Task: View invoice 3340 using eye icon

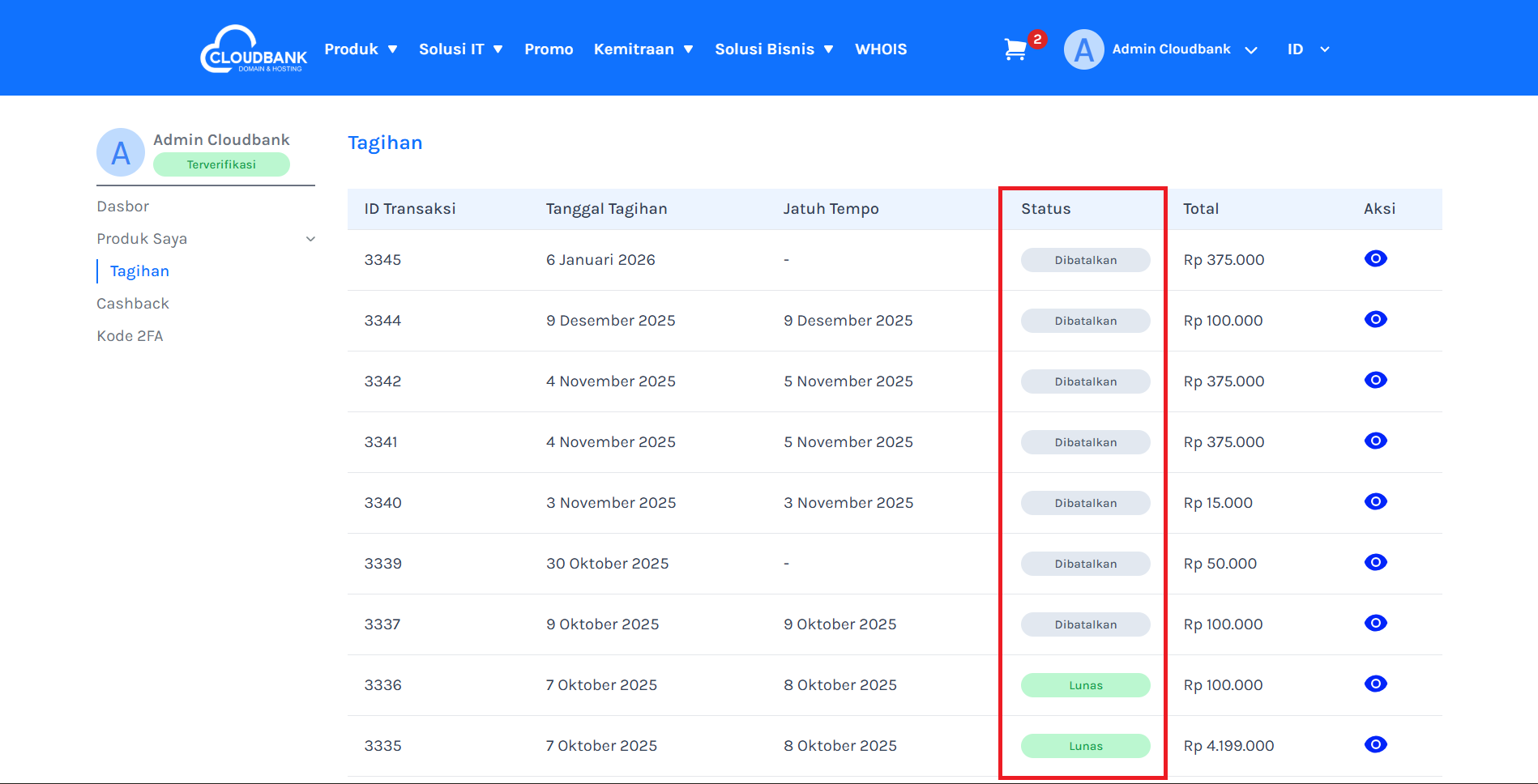Action: [x=1375, y=502]
